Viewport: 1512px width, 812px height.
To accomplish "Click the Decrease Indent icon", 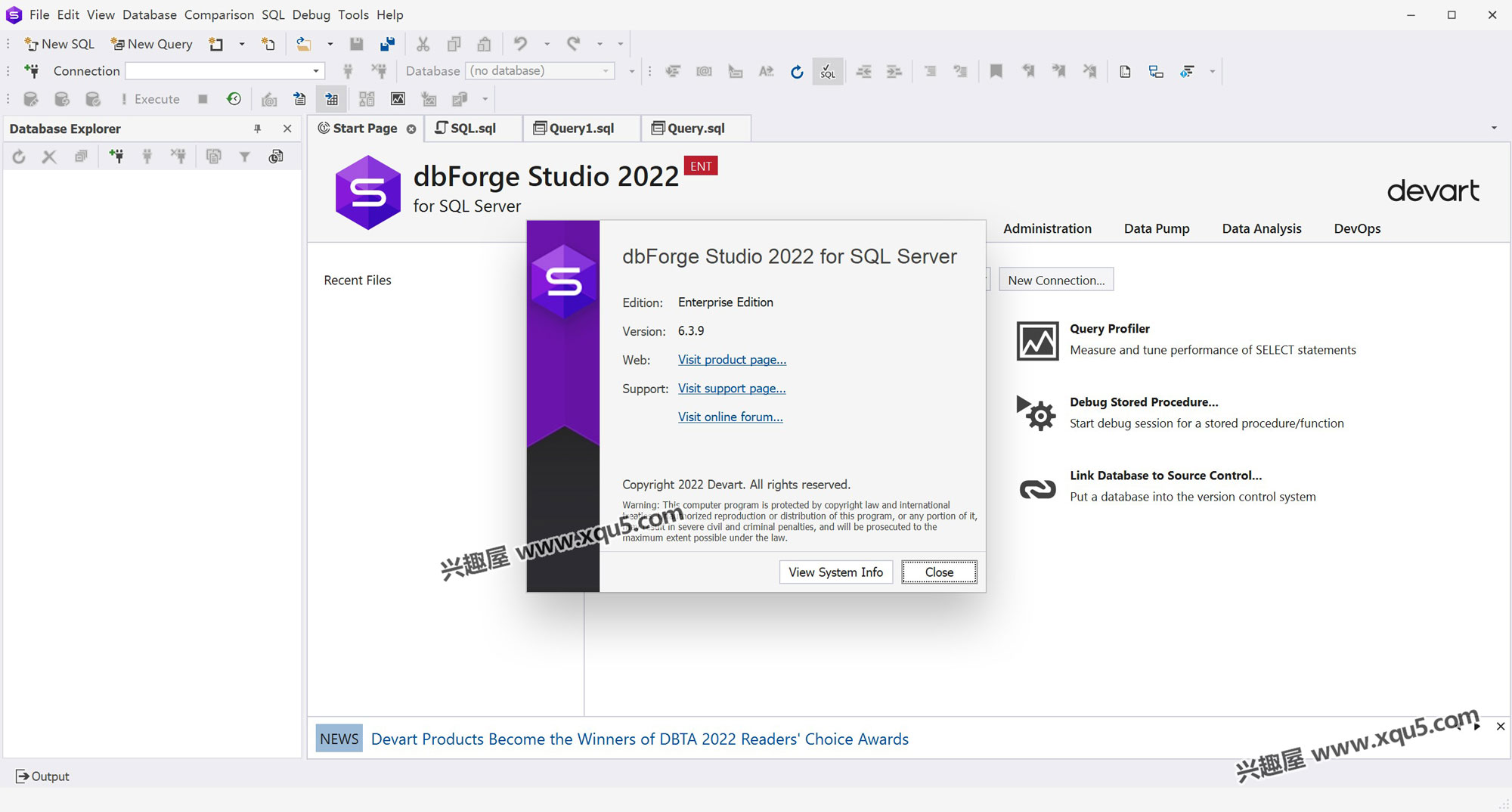I will click(x=863, y=72).
